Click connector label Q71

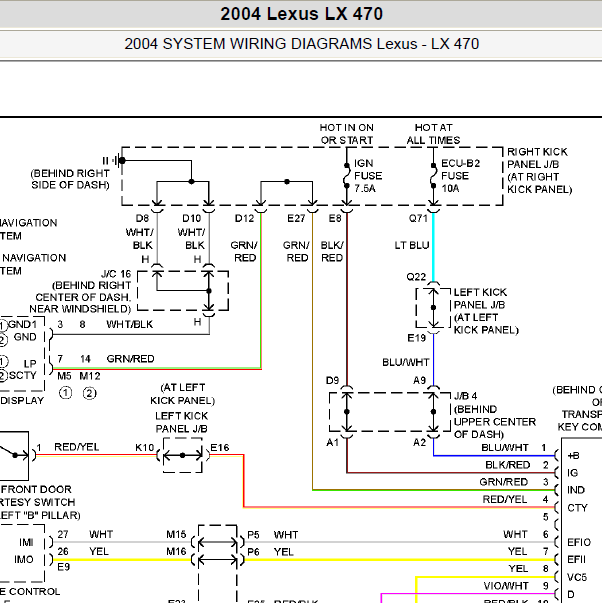click(418, 218)
